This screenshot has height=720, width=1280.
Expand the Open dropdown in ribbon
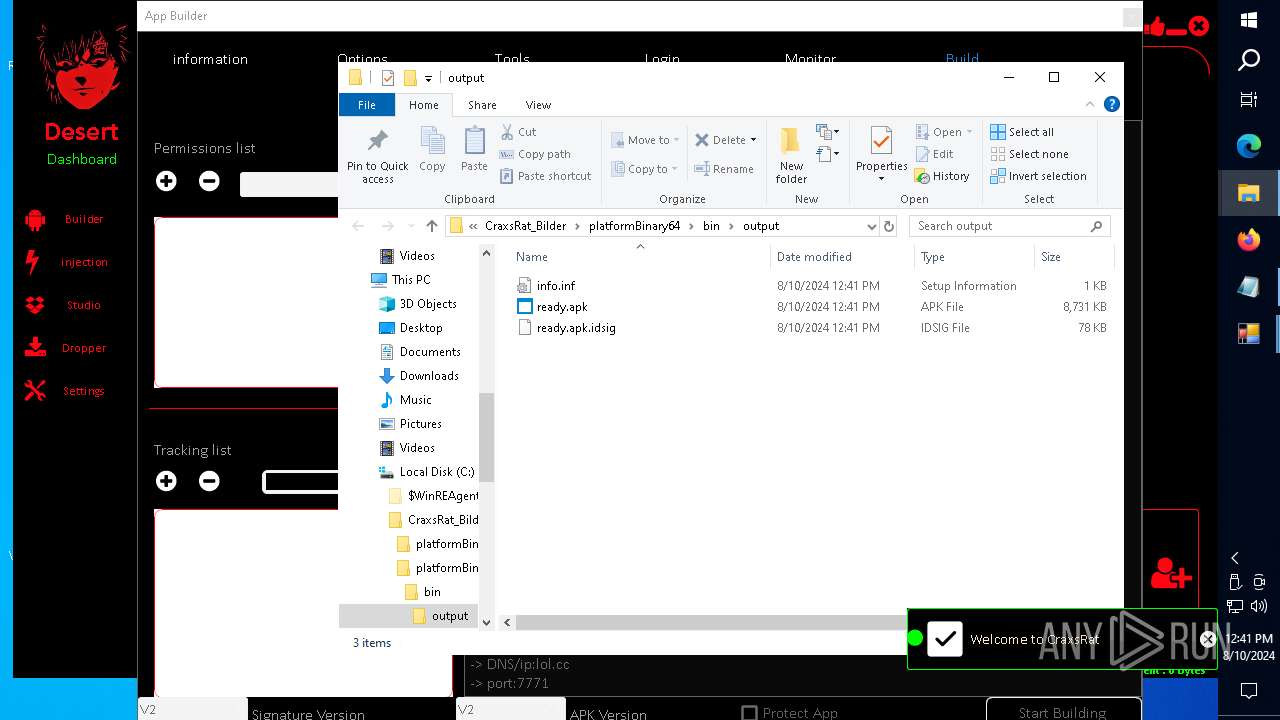coord(970,132)
